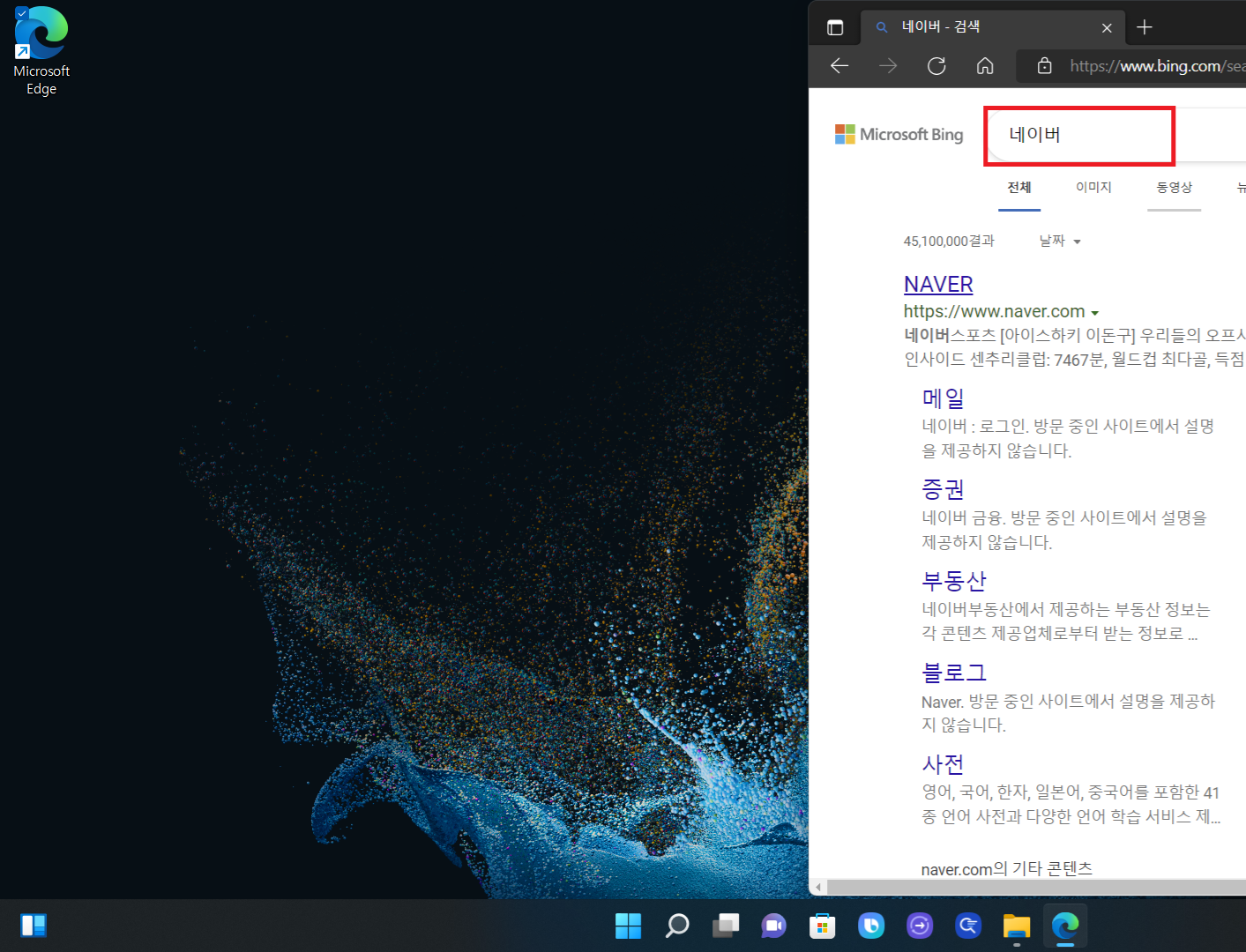Open the tab actions menu icon
The width and height of the screenshot is (1246, 952).
tap(835, 27)
